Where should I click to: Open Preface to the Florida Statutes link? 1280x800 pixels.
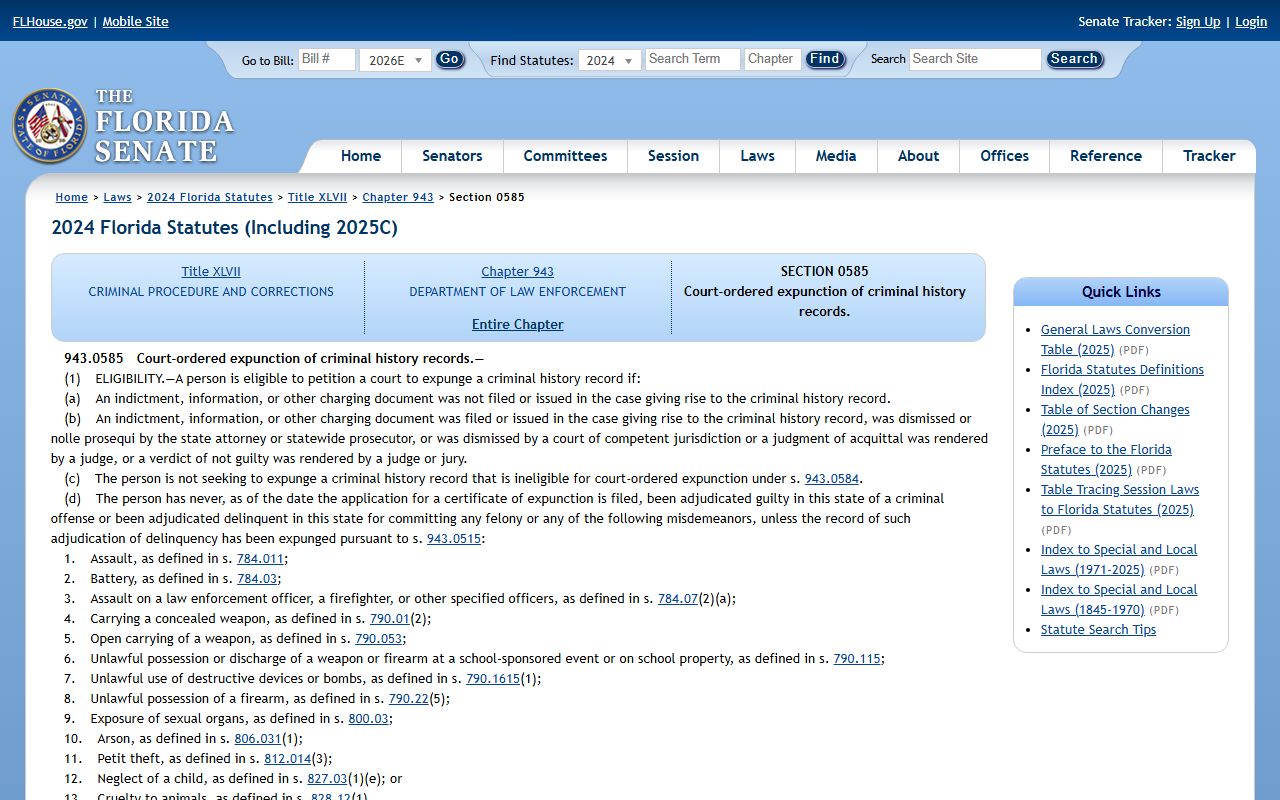(1106, 459)
